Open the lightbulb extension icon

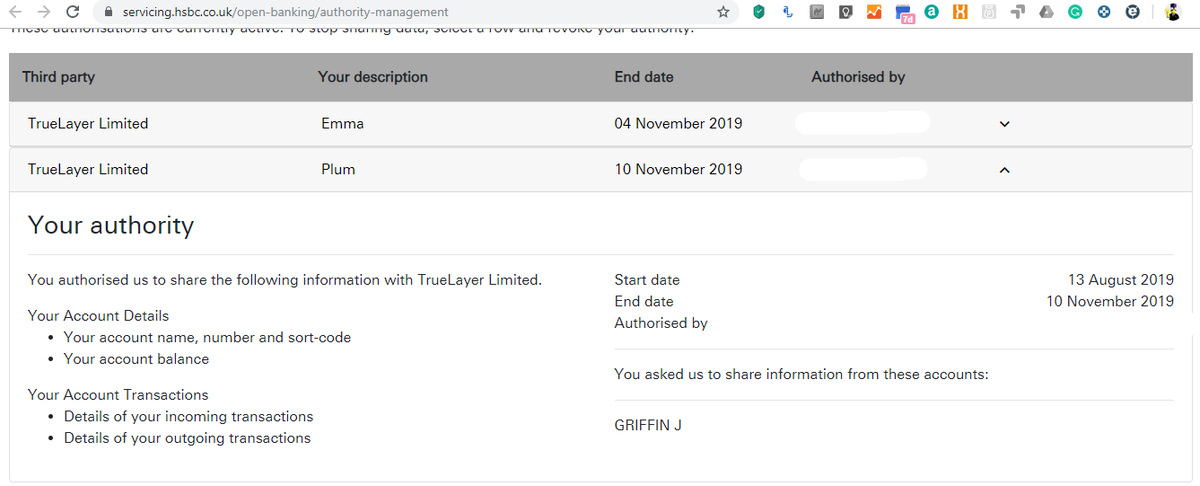(x=845, y=12)
